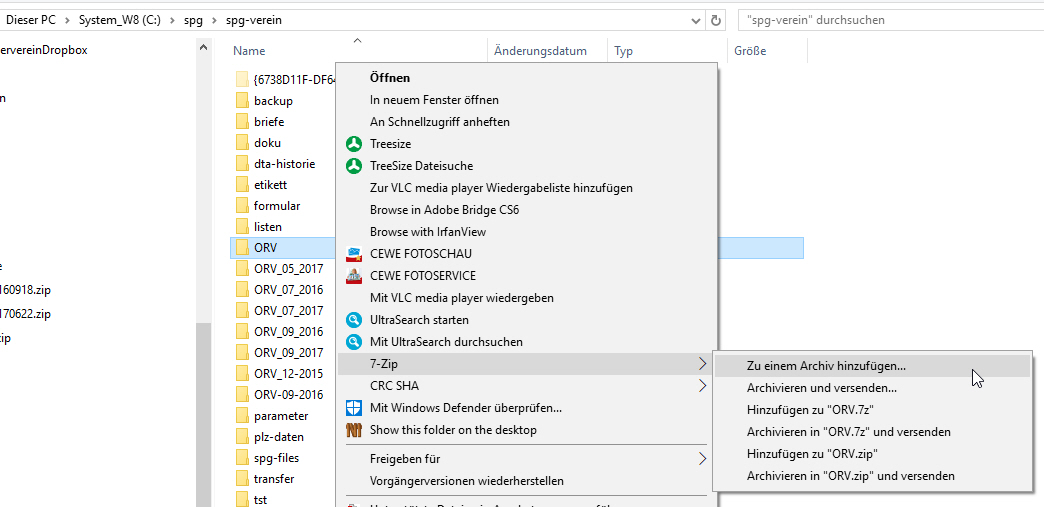Click the spg breadcrumb in address path
1044x507 pixels.
(x=192, y=20)
